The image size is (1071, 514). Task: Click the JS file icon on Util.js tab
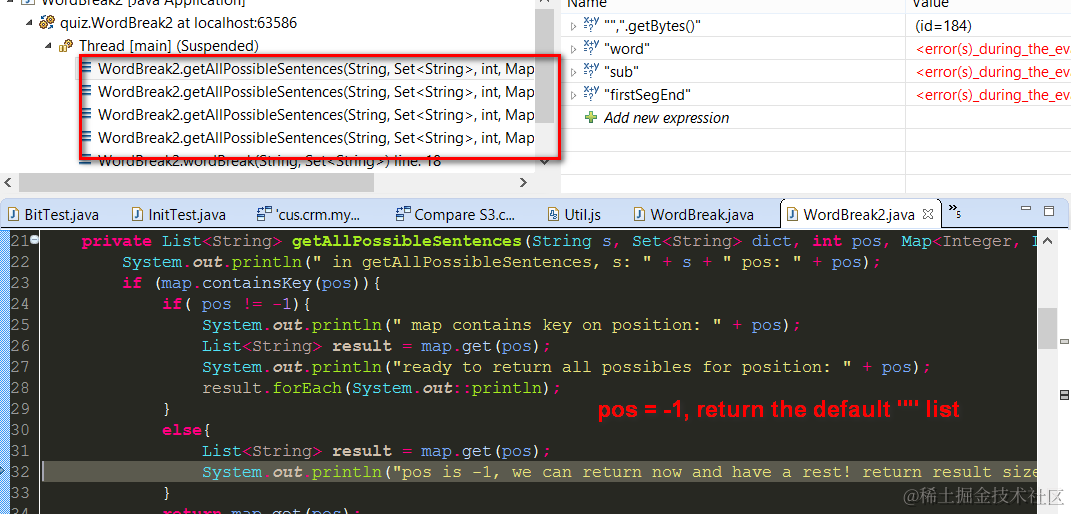[554, 215]
